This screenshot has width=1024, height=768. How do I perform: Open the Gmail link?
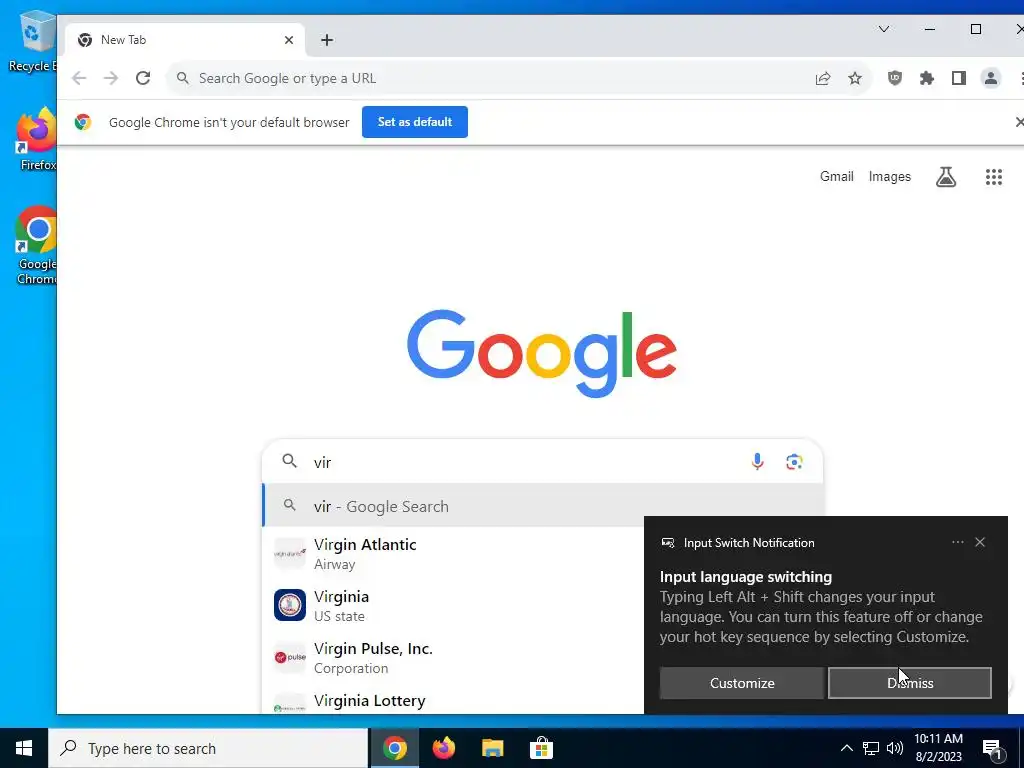(x=837, y=176)
